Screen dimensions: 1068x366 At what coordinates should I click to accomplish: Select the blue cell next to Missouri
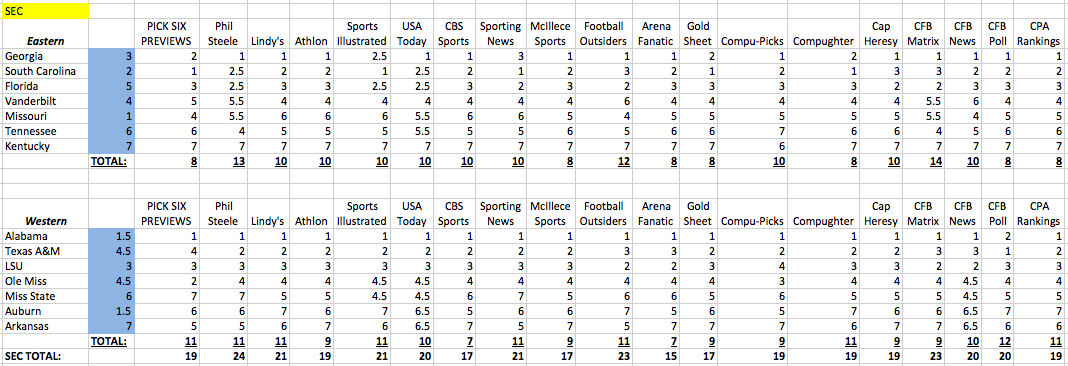[112, 117]
